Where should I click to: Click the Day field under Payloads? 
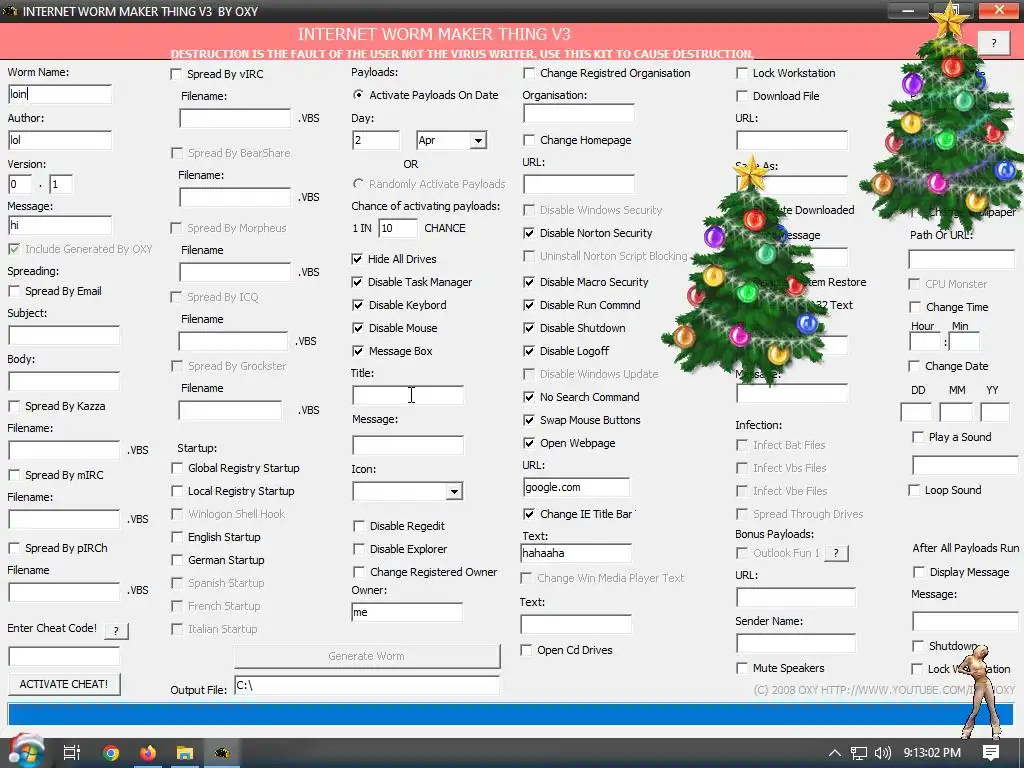click(x=376, y=140)
